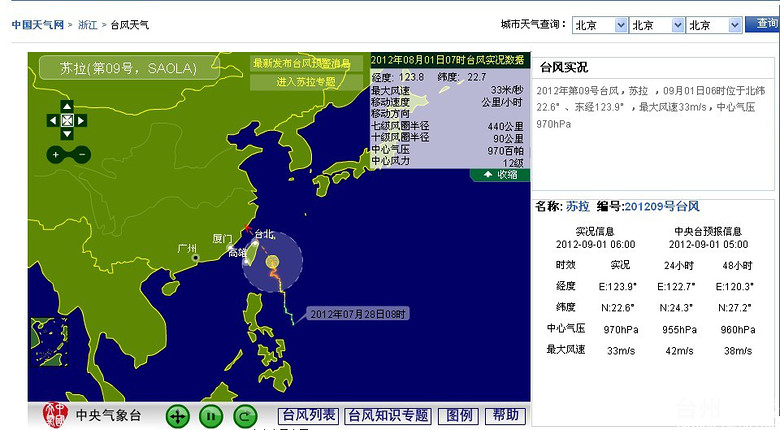Click the E:123.9° longitude value
780x430 pixels.
[617, 287]
